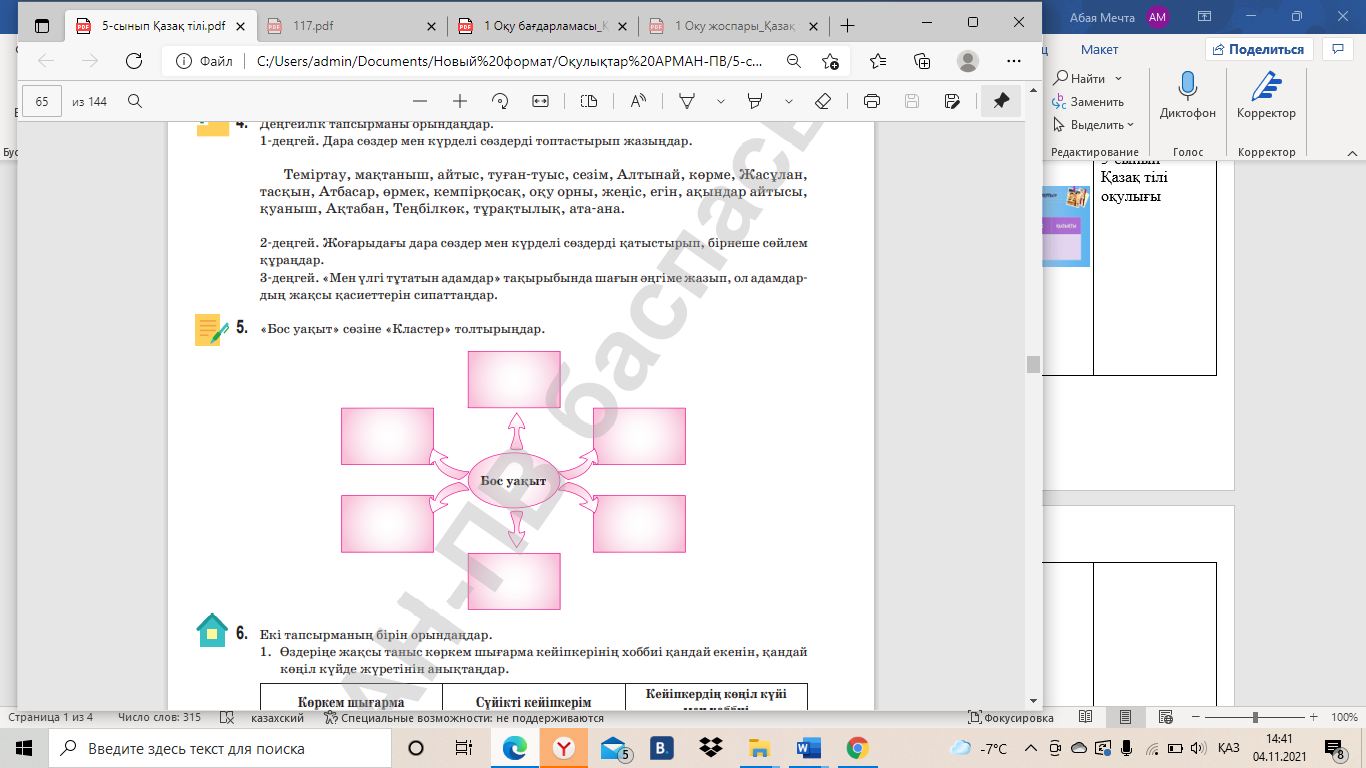This screenshot has width=1366, height=768.
Task: Rotate the PDF page in Edge
Action: (x=500, y=101)
